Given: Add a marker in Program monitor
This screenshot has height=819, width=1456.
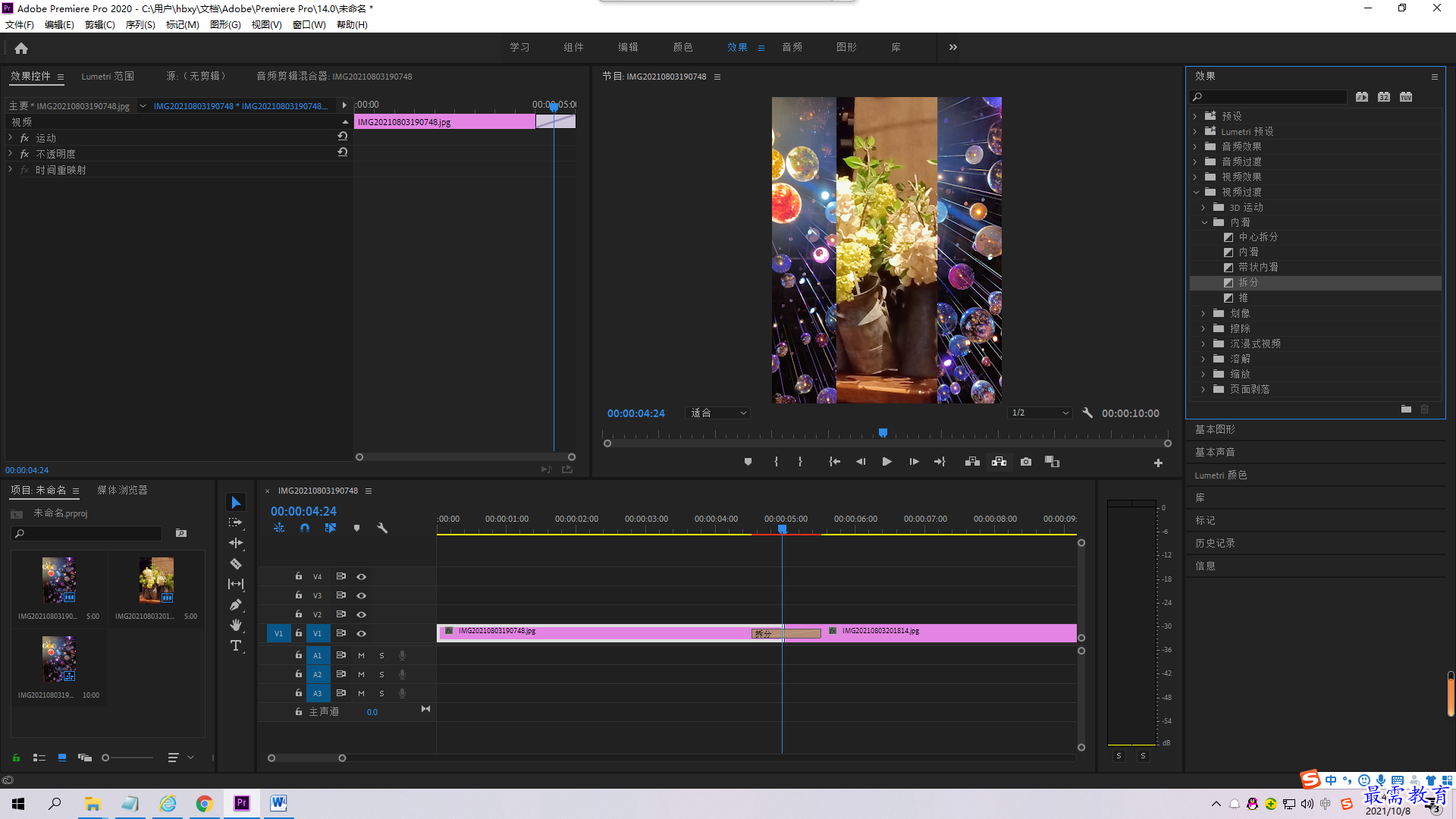Looking at the screenshot, I should click(748, 462).
